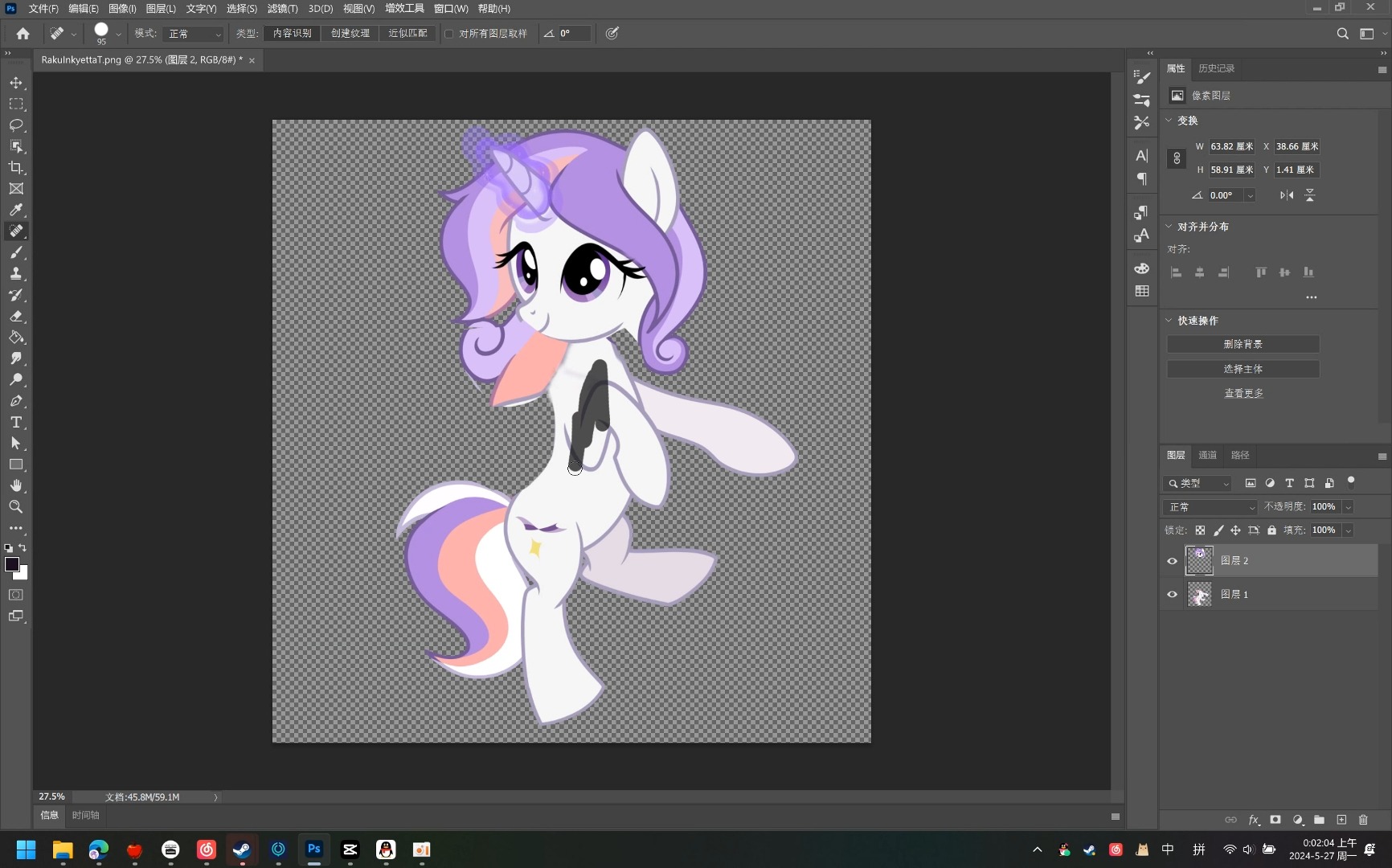
Task: Open the 选择(S) menu
Action: pyautogui.click(x=242, y=9)
